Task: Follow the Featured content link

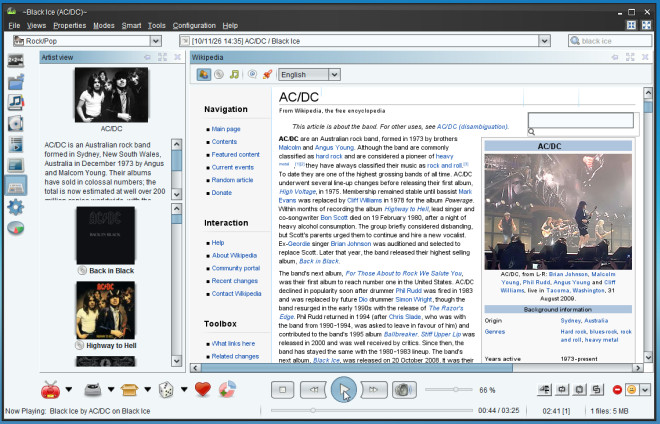Action: point(235,154)
